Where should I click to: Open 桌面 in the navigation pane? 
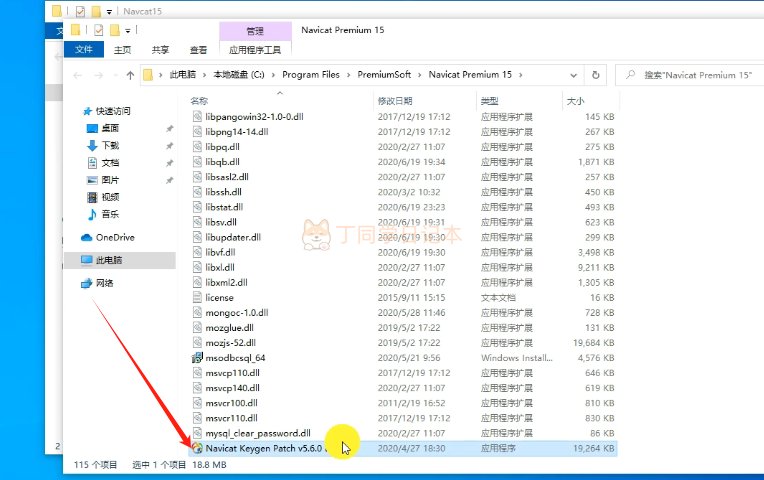pyautogui.click(x=110, y=128)
